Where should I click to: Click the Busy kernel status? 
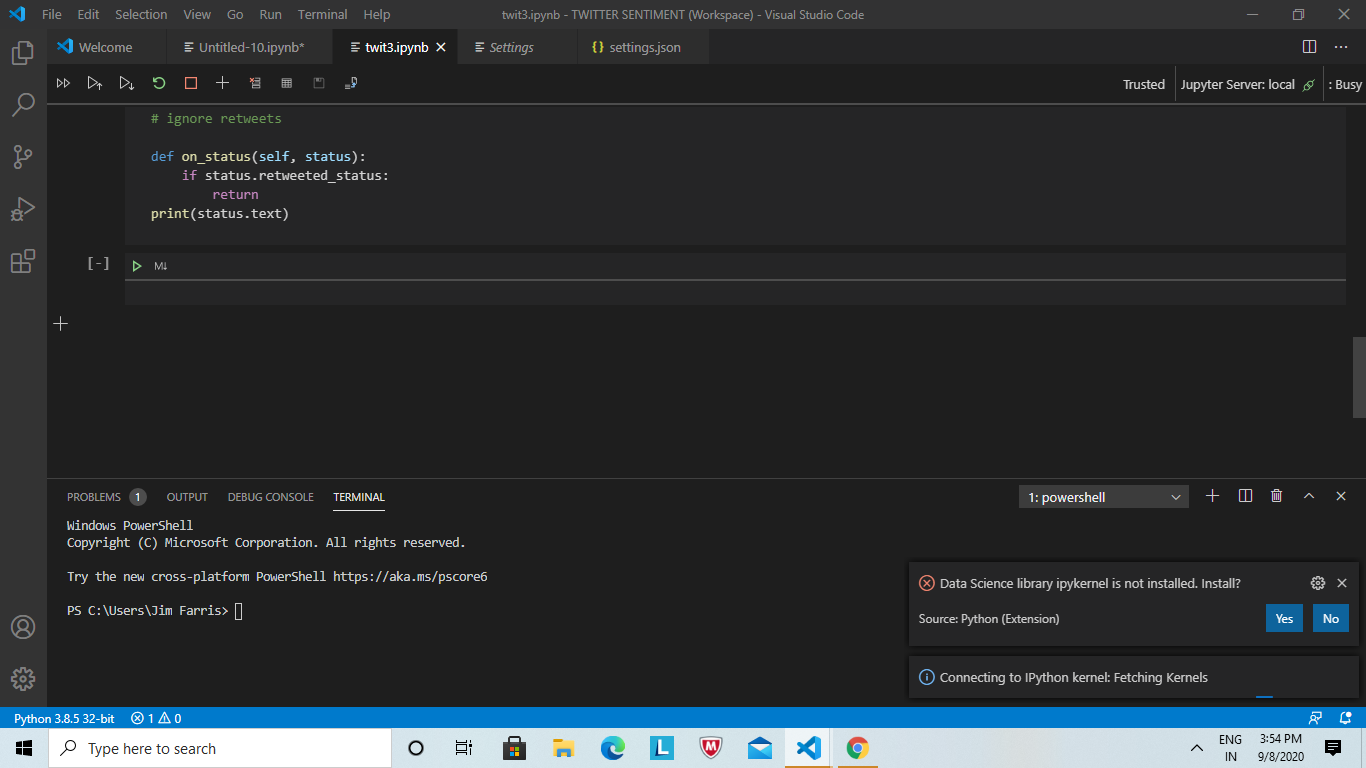point(1345,84)
